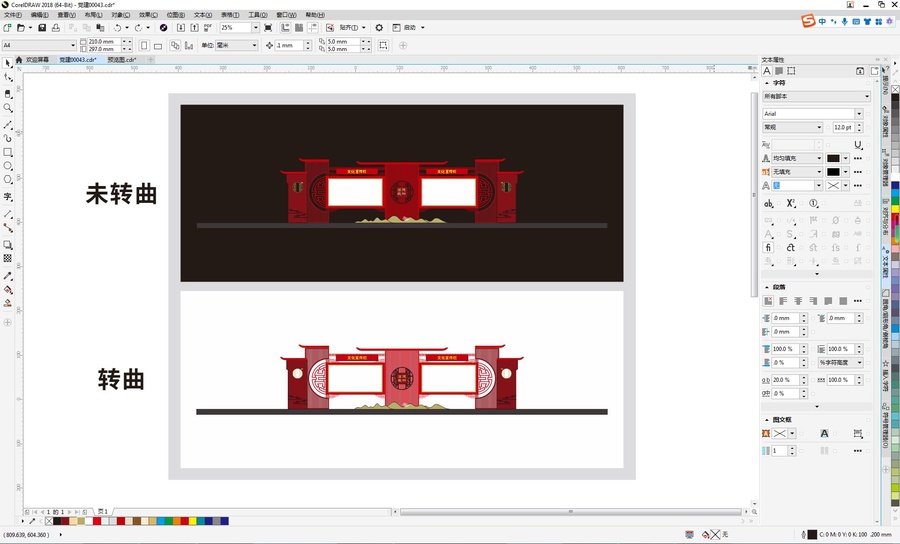The height and width of the screenshot is (544, 900).
Task: Toggle Character tab icon in text properties
Action: coord(767,71)
